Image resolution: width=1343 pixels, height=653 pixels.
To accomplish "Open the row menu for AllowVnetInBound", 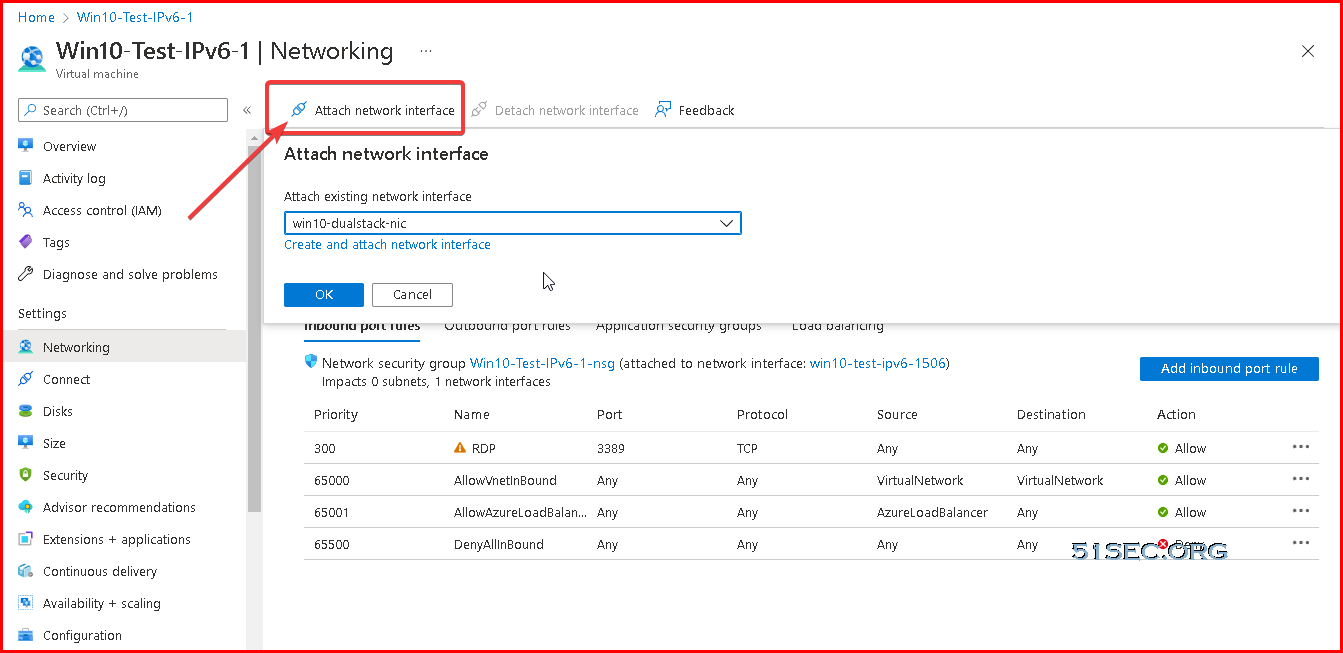I will click(x=1301, y=479).
